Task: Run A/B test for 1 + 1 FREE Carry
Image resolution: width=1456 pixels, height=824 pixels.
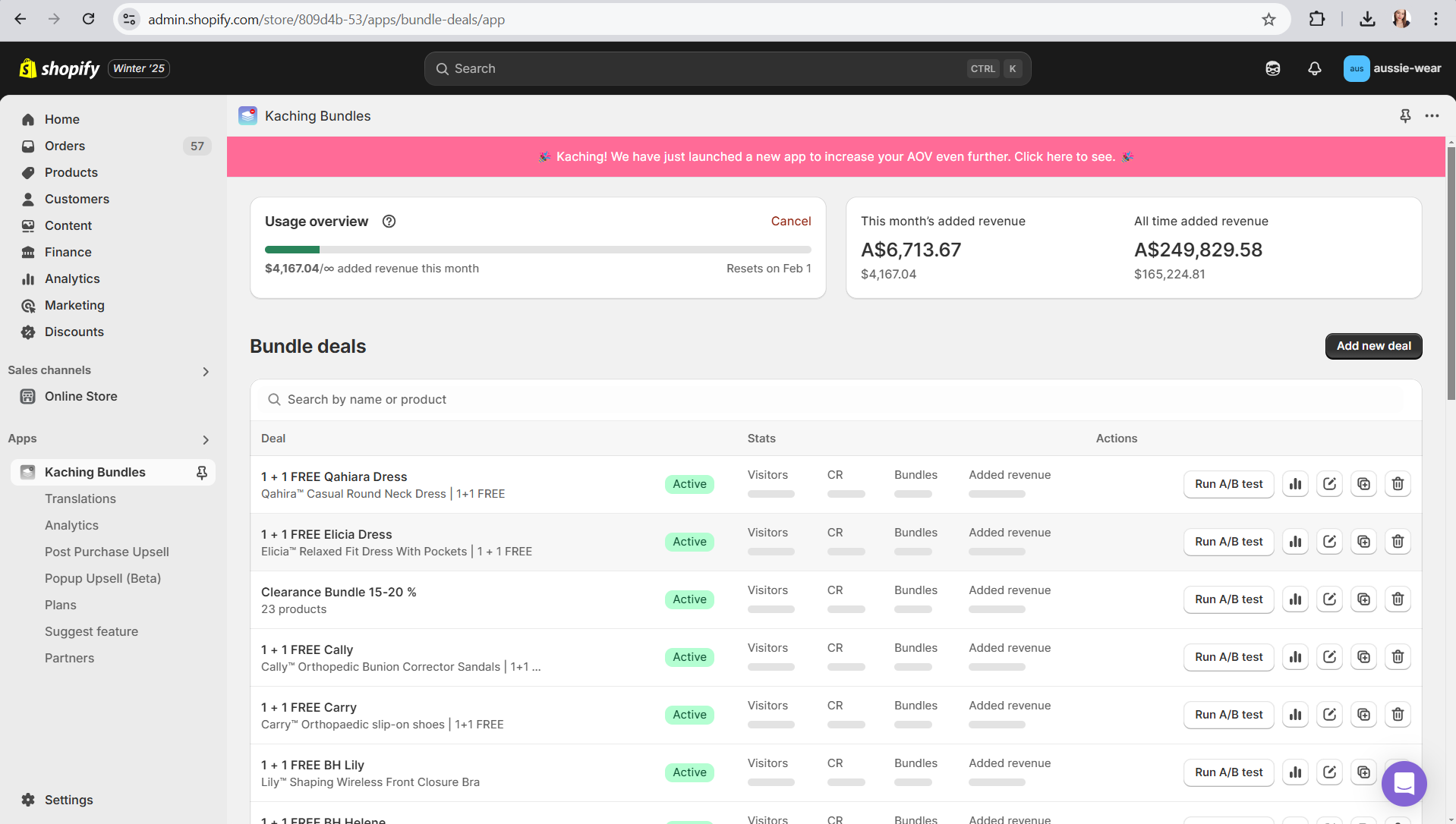Action: (x=1228, y=715)
